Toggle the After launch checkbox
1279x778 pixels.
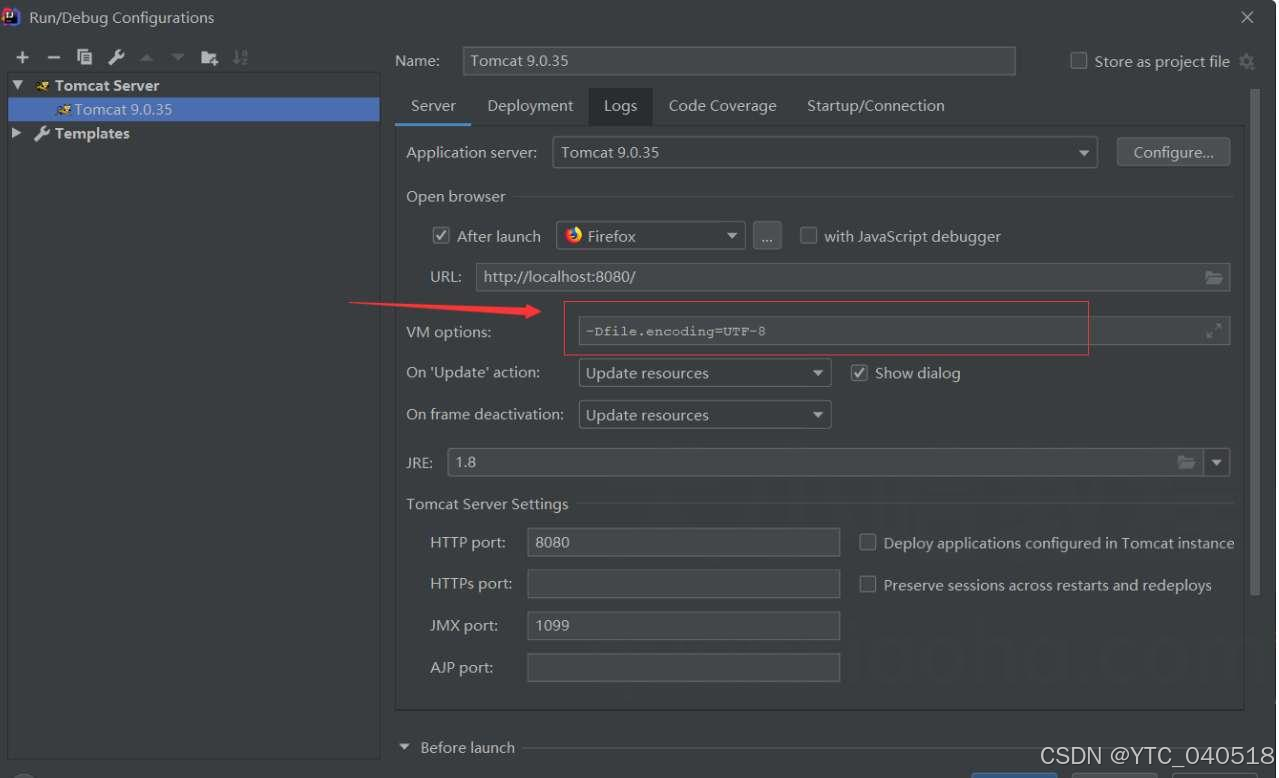[441, 236]
